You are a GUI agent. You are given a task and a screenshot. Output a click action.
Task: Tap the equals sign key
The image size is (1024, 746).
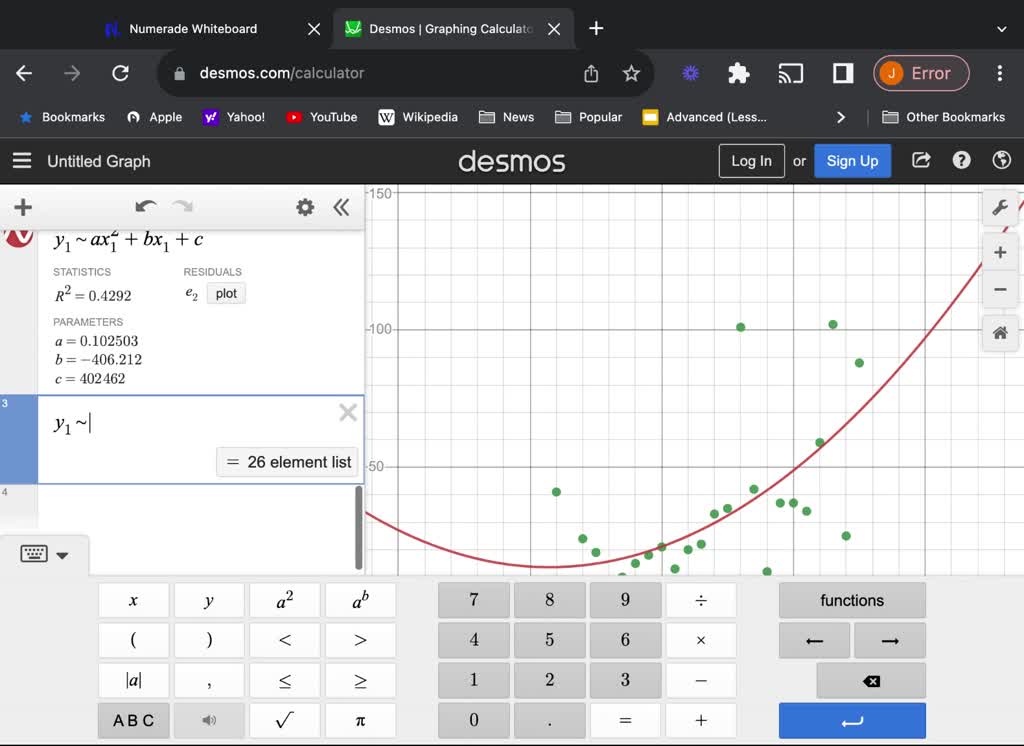pyautogui.click(x=626, y=721)
